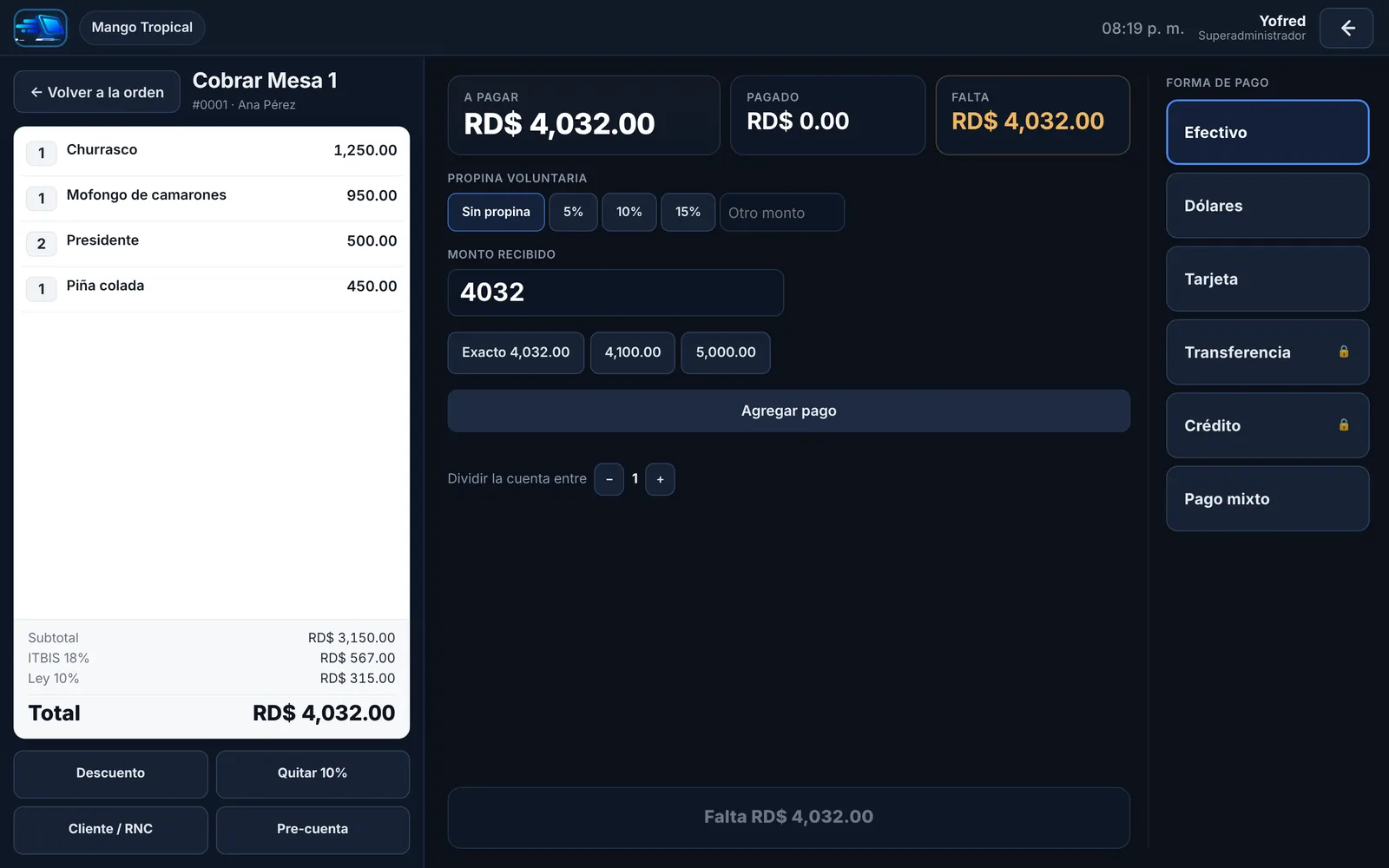Focus the Monto recibido input field
The image size is (1389, 868).
click(616, 293)
